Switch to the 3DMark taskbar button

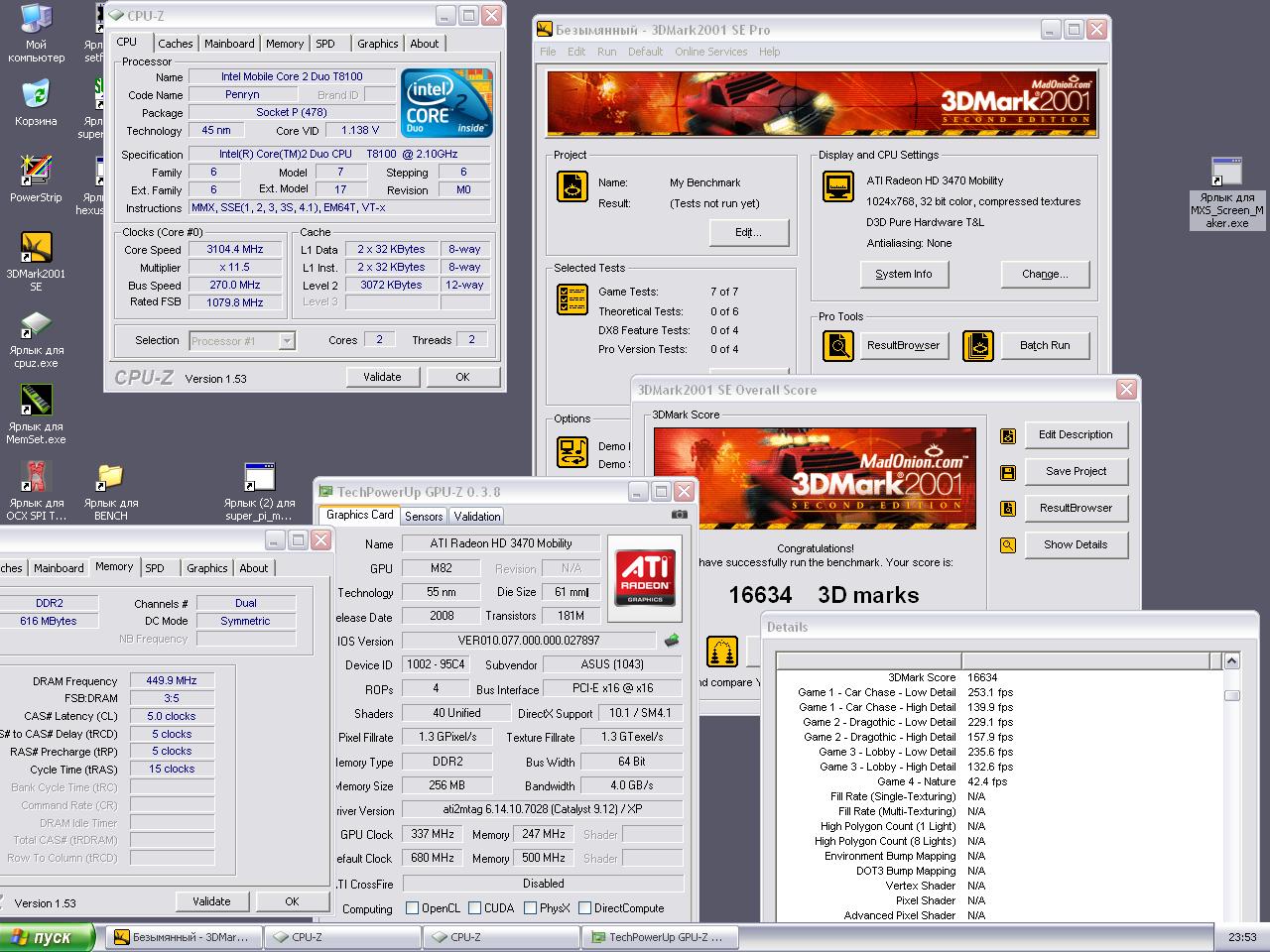185,937
